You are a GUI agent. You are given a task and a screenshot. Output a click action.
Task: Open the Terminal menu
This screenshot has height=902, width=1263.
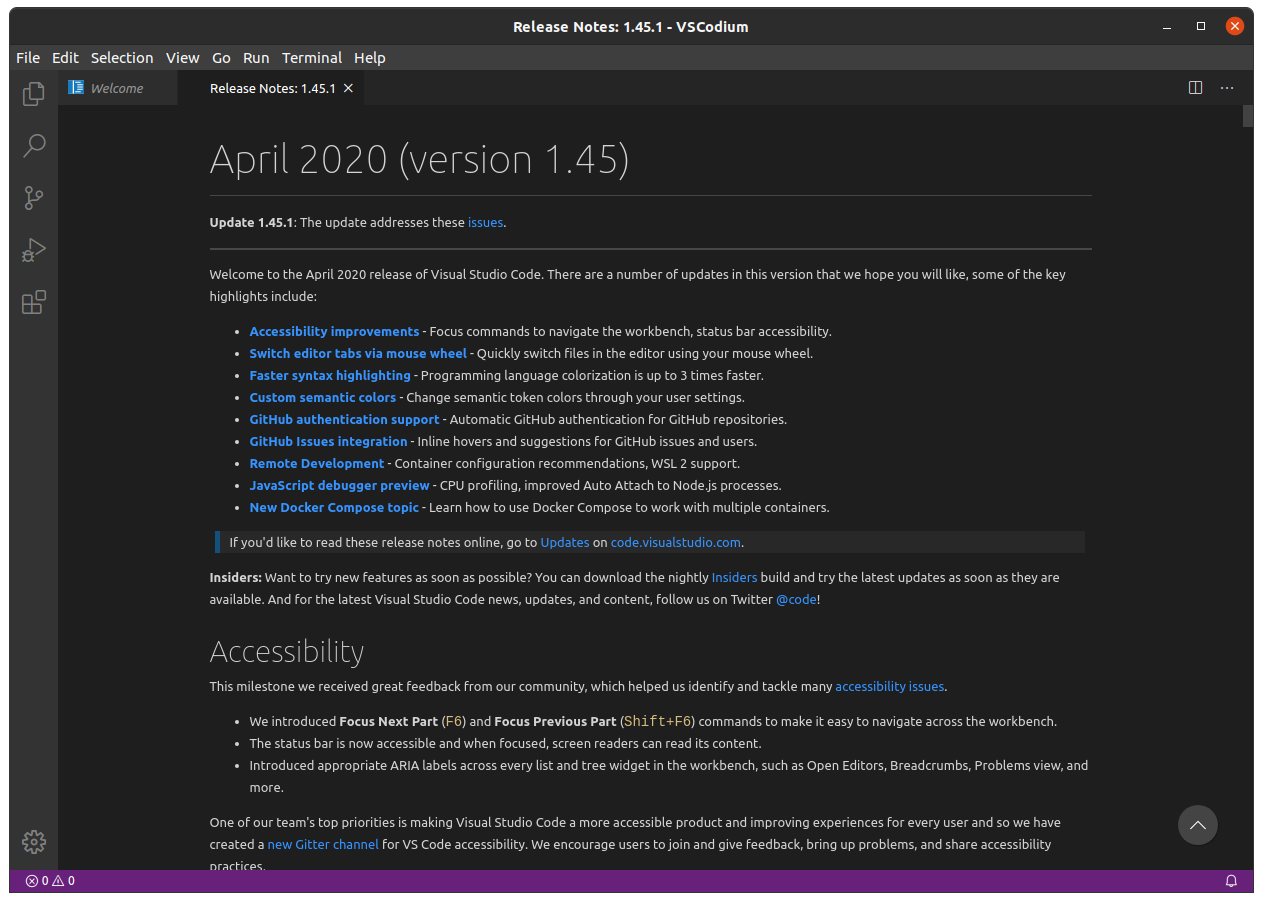[x=311, y=58]
